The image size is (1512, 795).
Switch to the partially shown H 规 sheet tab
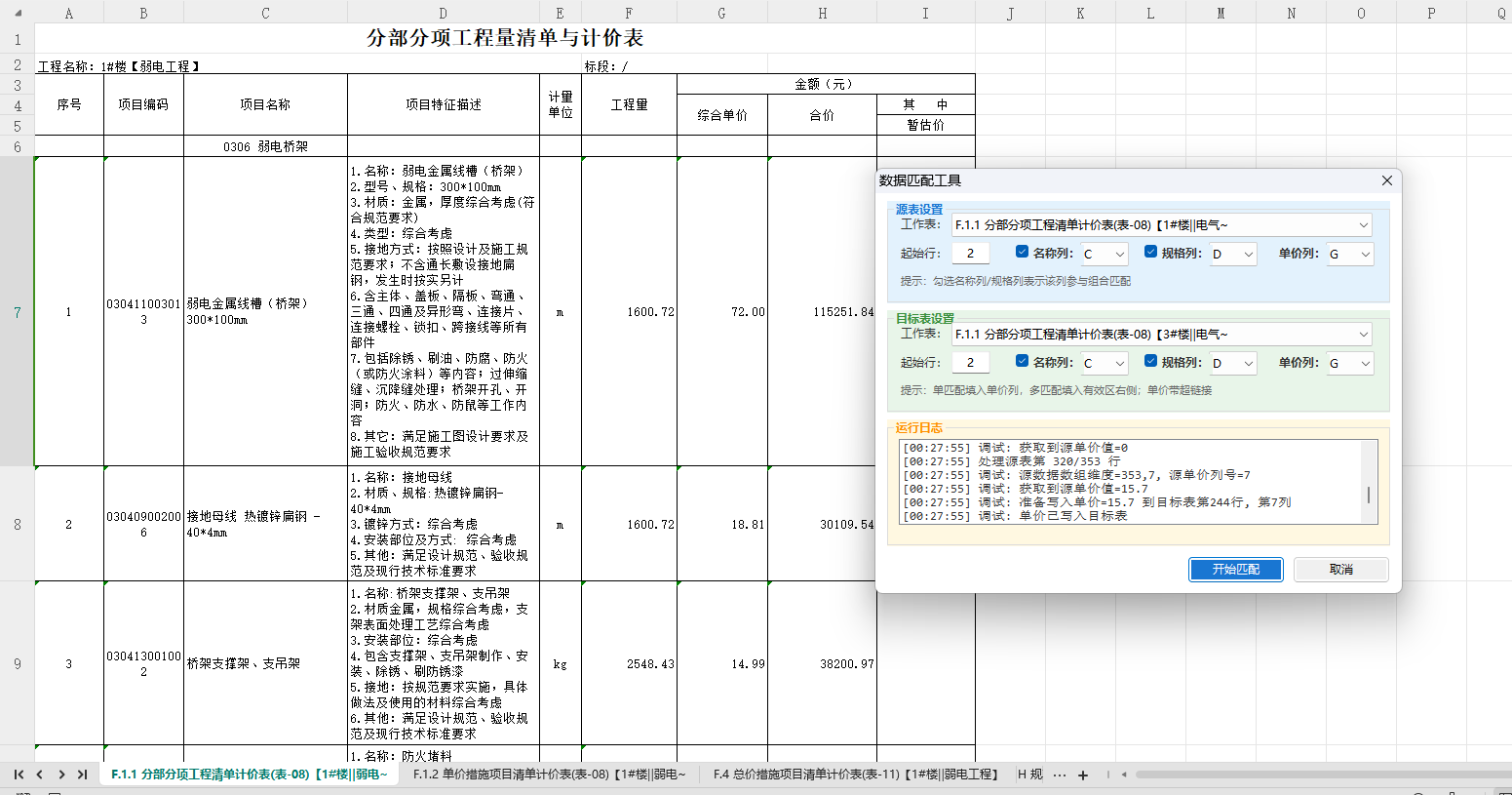pyautogui.click(x=1030, y=775)
